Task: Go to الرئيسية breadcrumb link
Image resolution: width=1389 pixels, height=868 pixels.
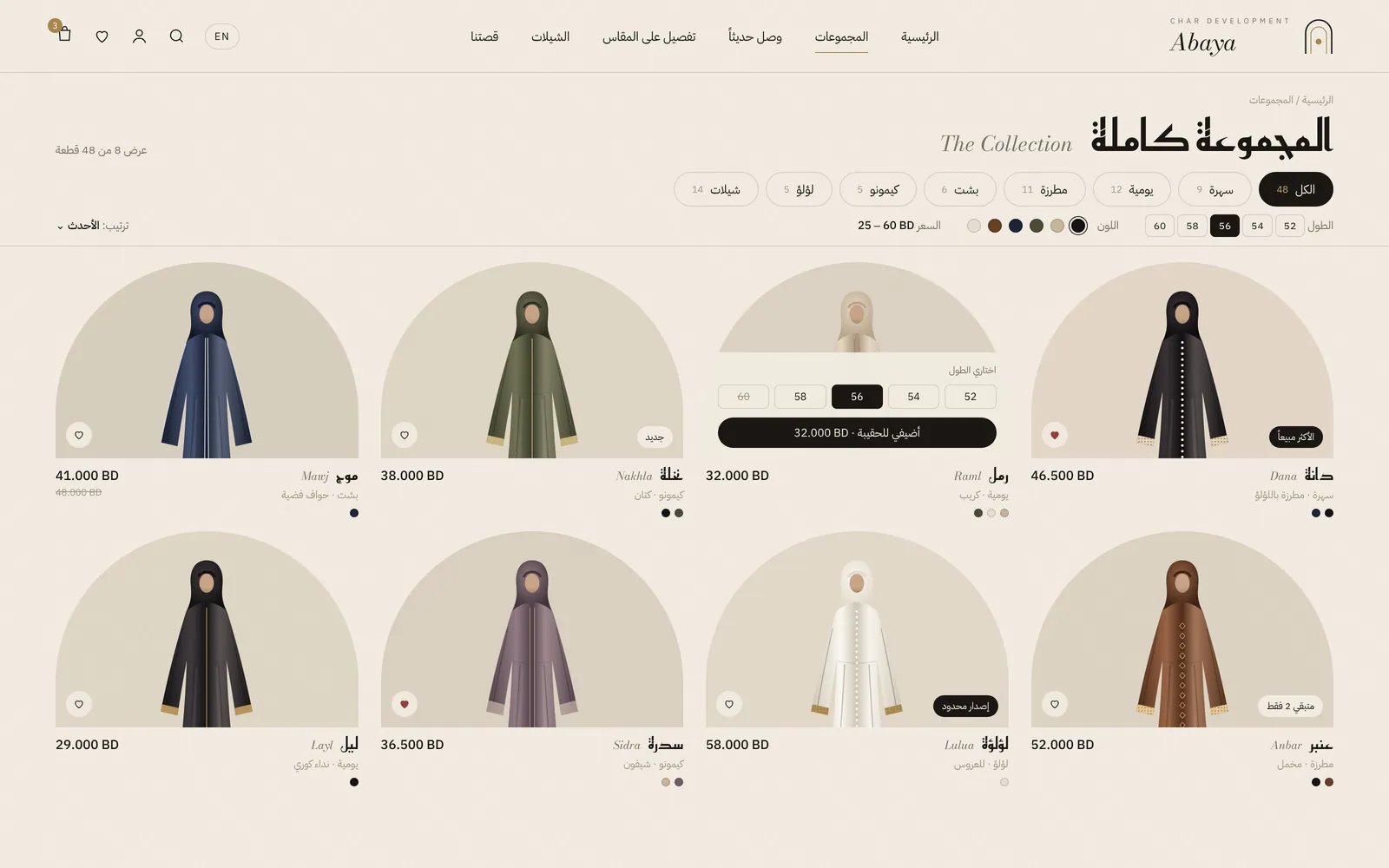Action: point(1318,100)
